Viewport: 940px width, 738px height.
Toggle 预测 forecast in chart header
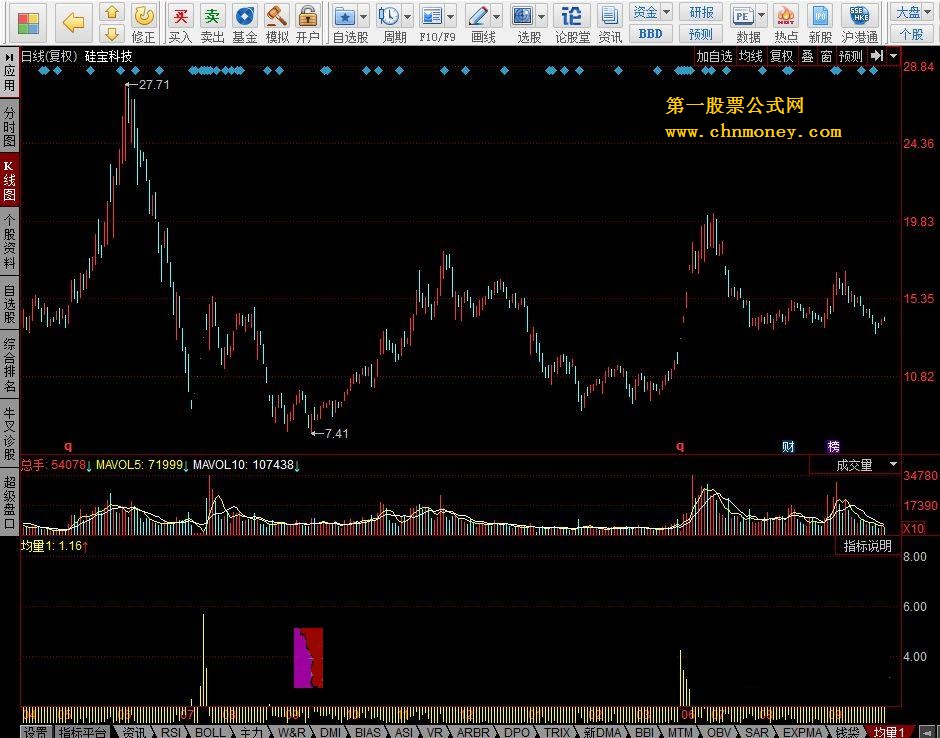[851, 56]
